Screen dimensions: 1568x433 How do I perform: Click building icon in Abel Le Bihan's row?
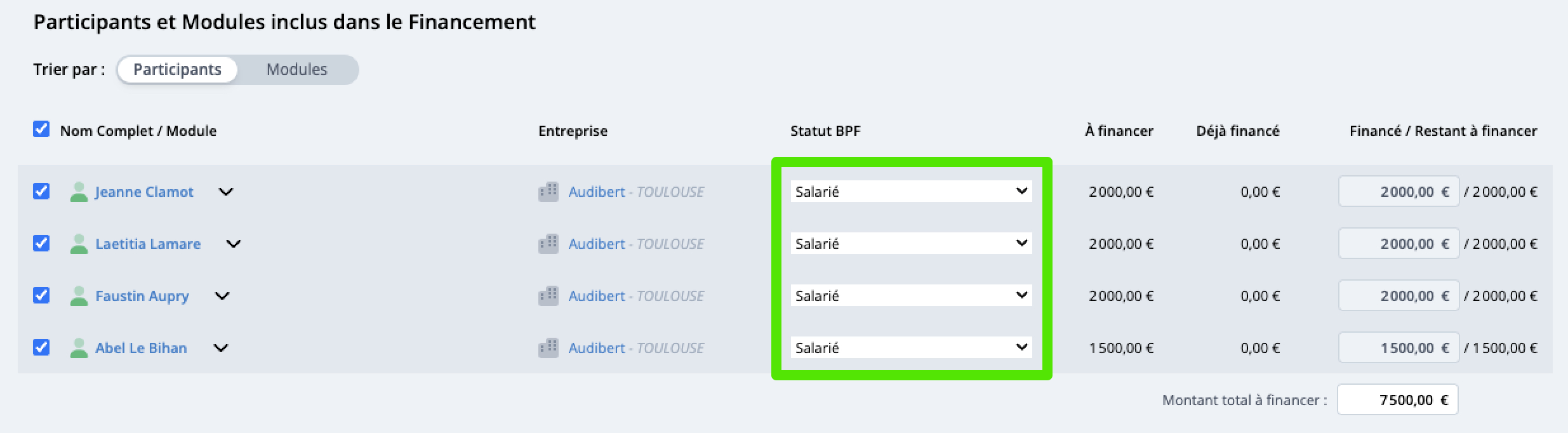point(548,348)
